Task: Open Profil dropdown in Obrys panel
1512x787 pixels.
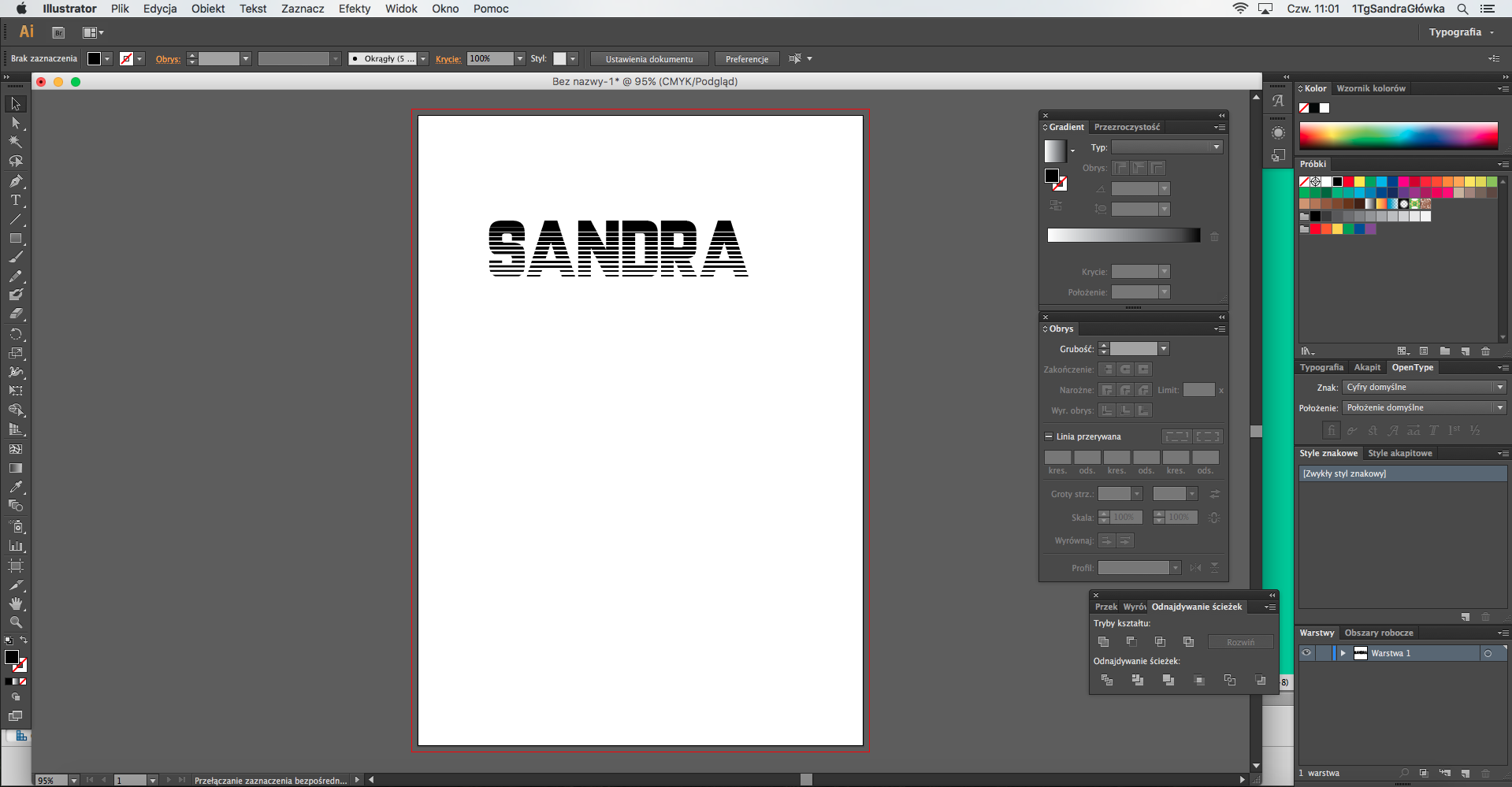Action: tap(1175, 568)
